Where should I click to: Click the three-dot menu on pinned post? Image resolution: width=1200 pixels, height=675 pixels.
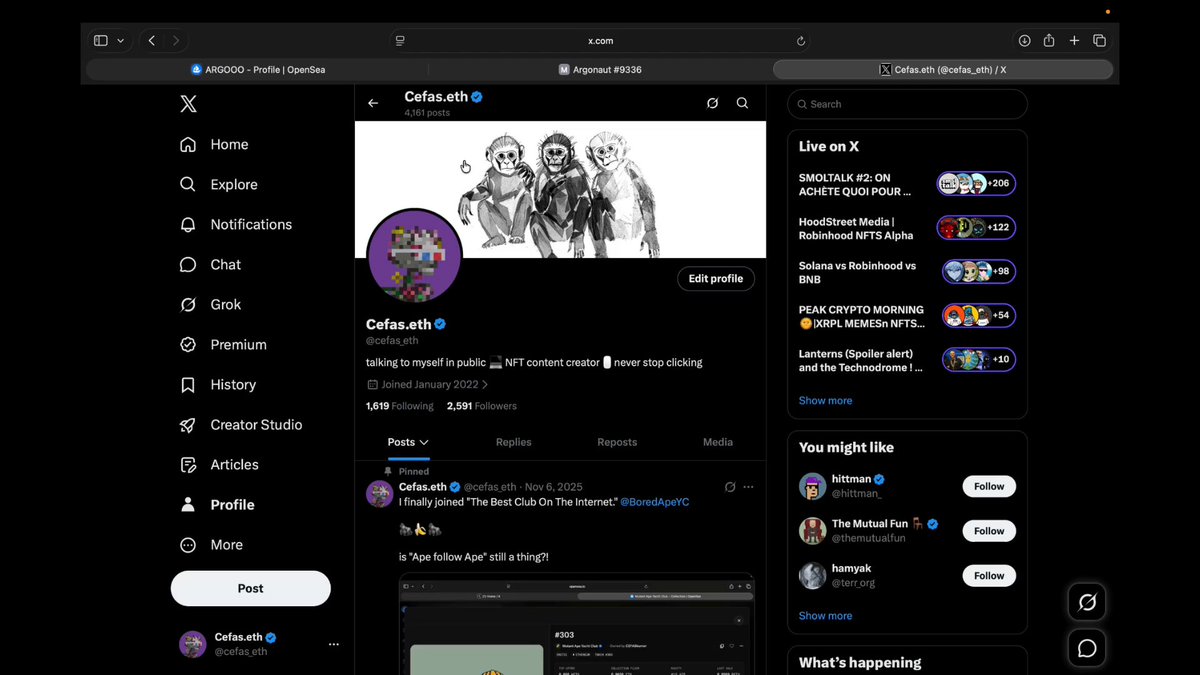[748, 487]
